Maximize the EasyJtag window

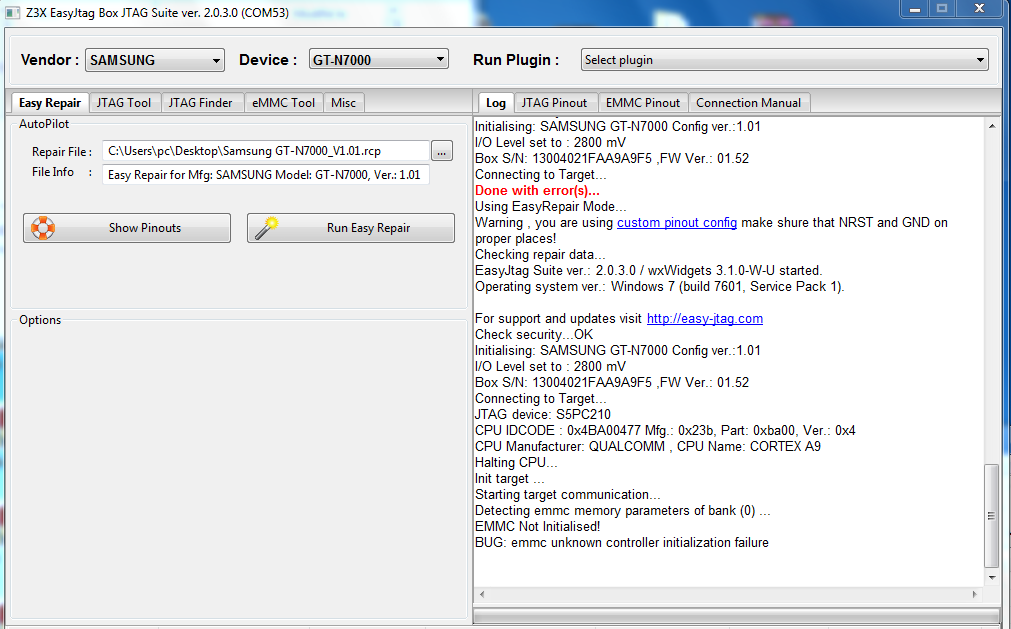coord(942,9)
